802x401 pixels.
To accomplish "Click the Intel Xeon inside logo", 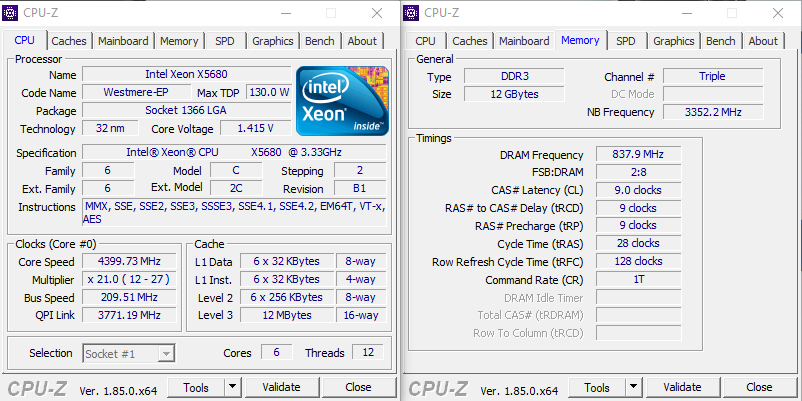I will (342, 100).
